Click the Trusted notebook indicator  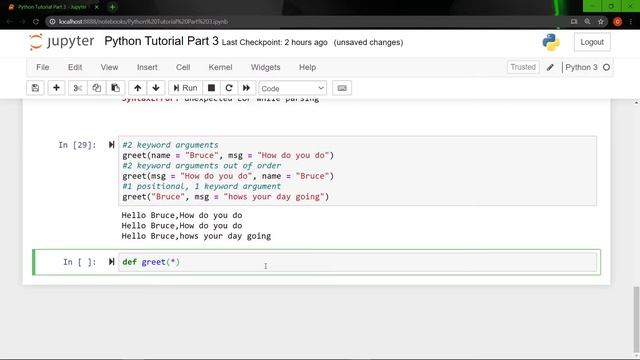click(x=523, y=67)
